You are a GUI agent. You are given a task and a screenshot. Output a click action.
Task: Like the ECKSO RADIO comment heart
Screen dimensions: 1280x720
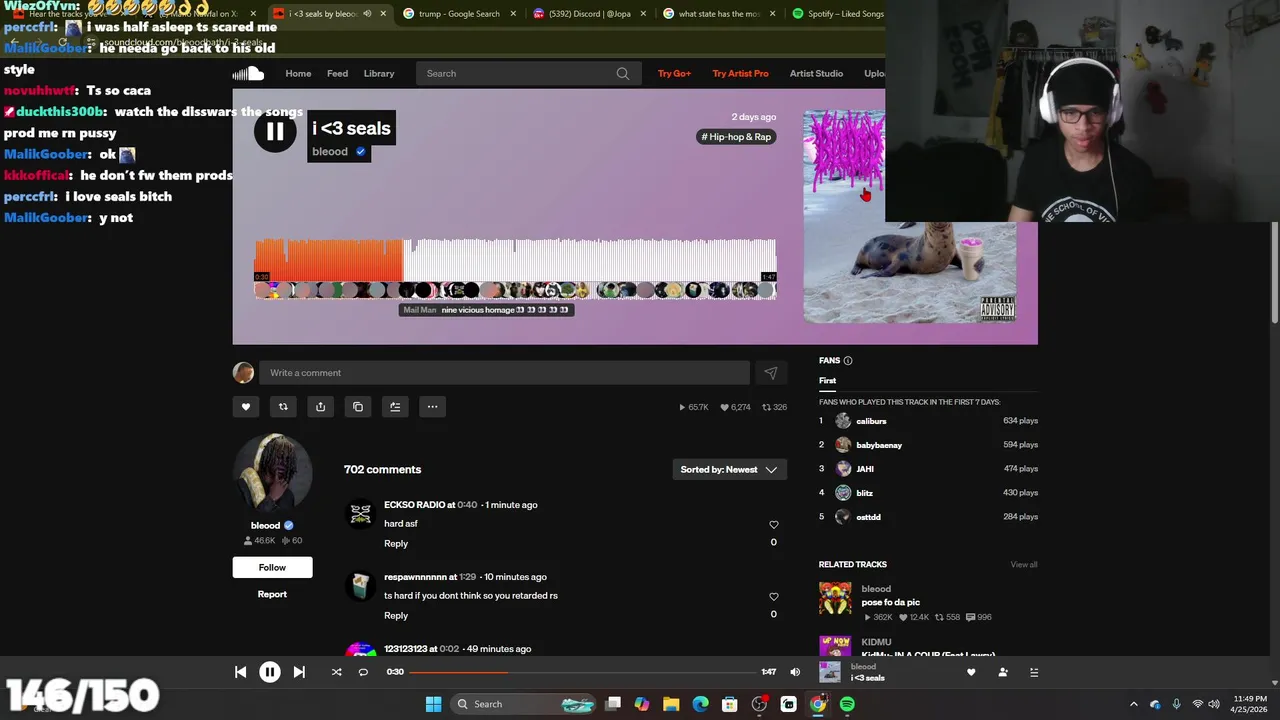click(773, 525)
